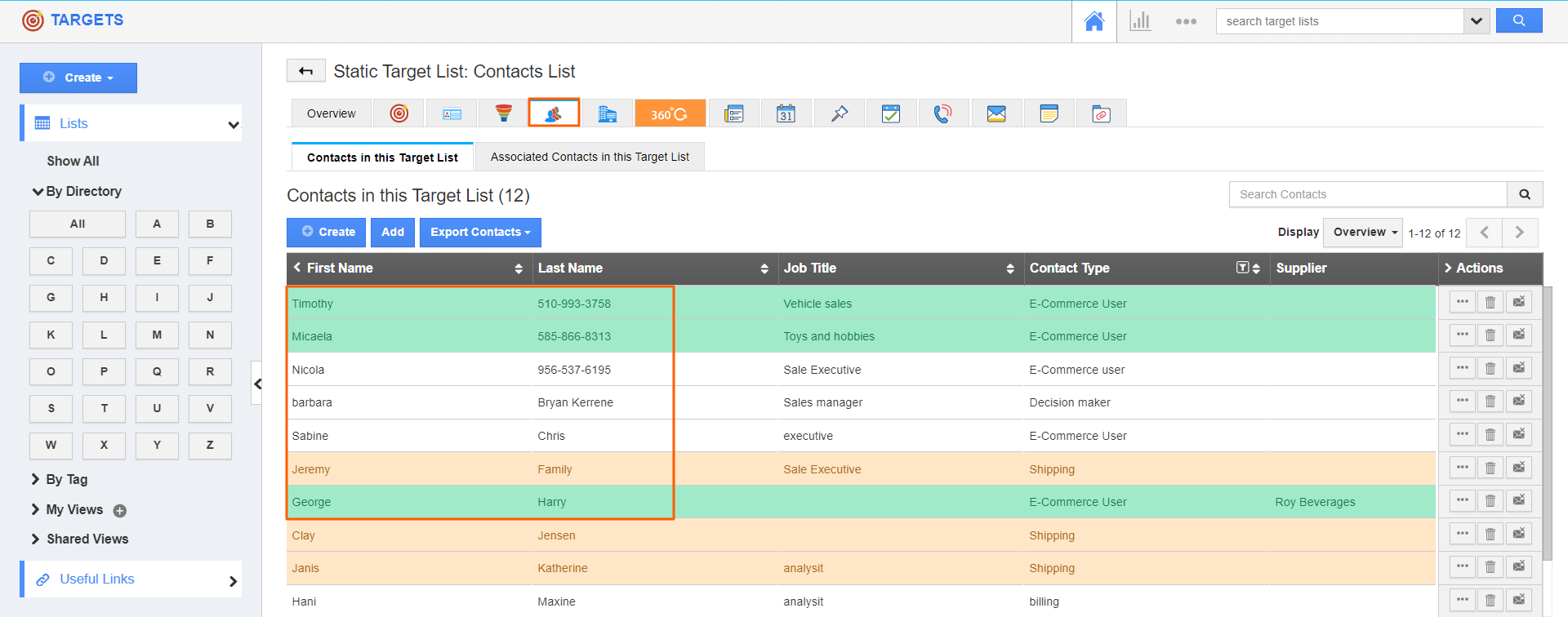Open the Display Overview dropdown
The width and height of the screenshot is (1568, 617).
point(1362,233)
